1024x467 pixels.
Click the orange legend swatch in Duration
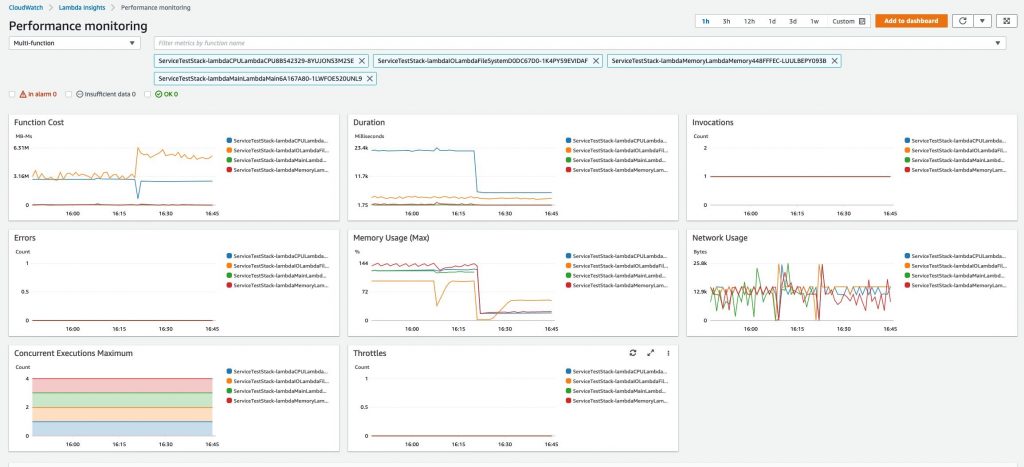point(568,150)
